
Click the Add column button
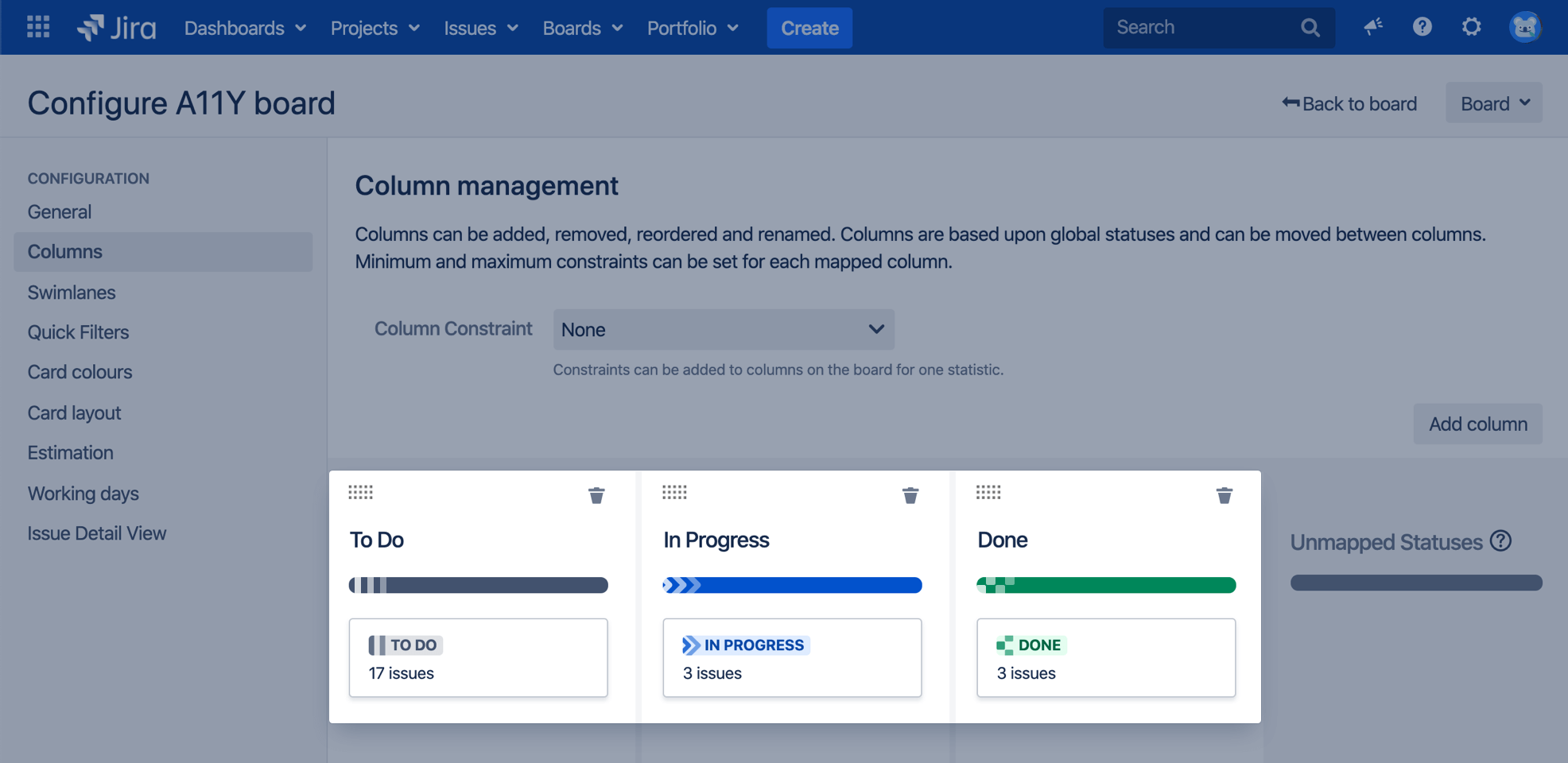(1477, 424)
